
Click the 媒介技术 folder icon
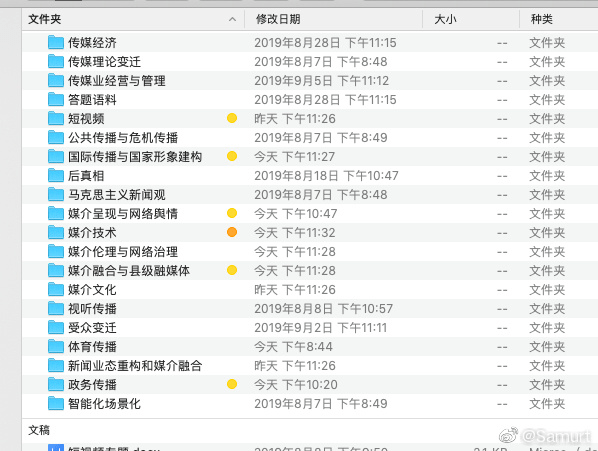56,233
